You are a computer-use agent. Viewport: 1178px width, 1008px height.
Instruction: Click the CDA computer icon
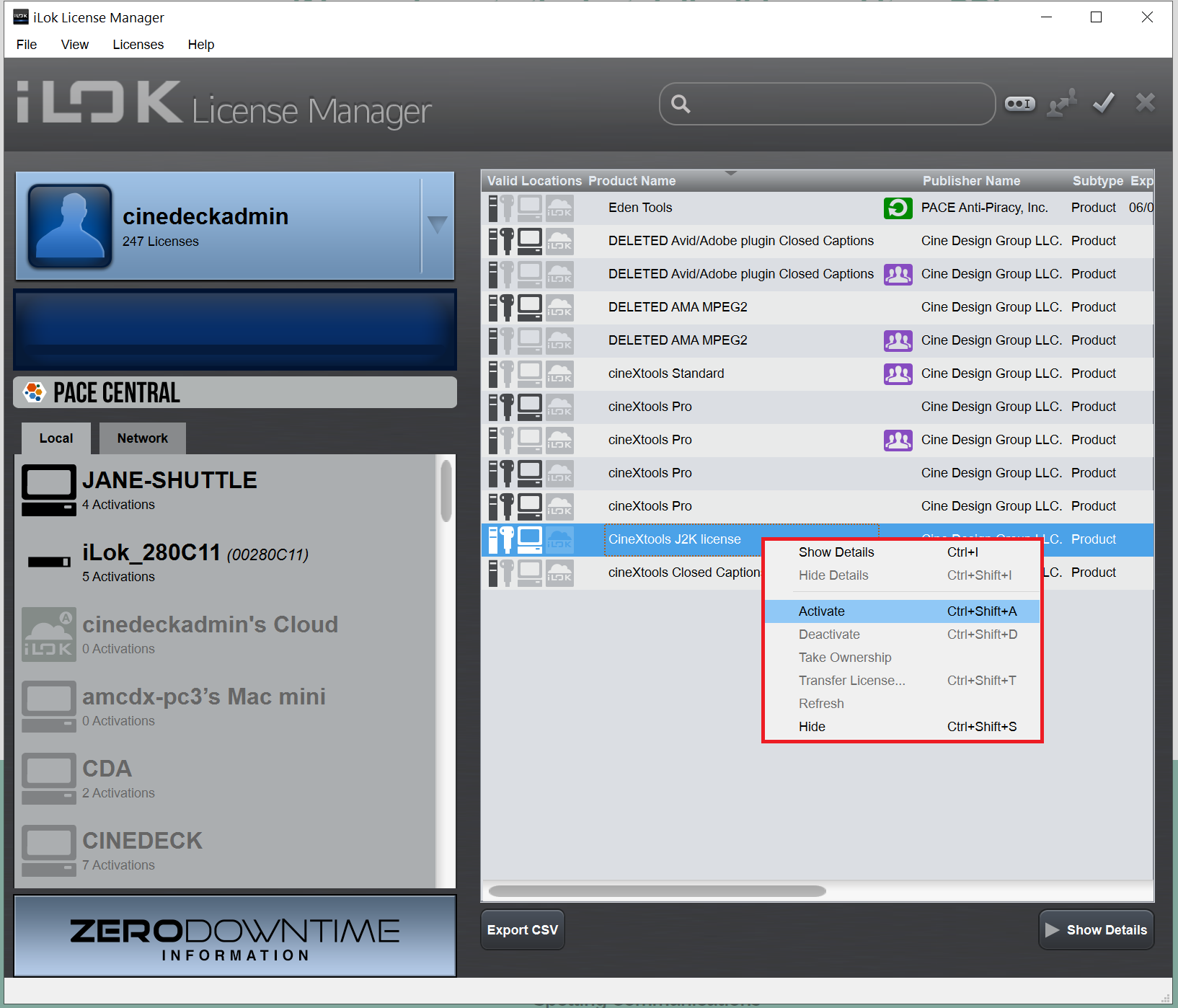tap(48, 779)
